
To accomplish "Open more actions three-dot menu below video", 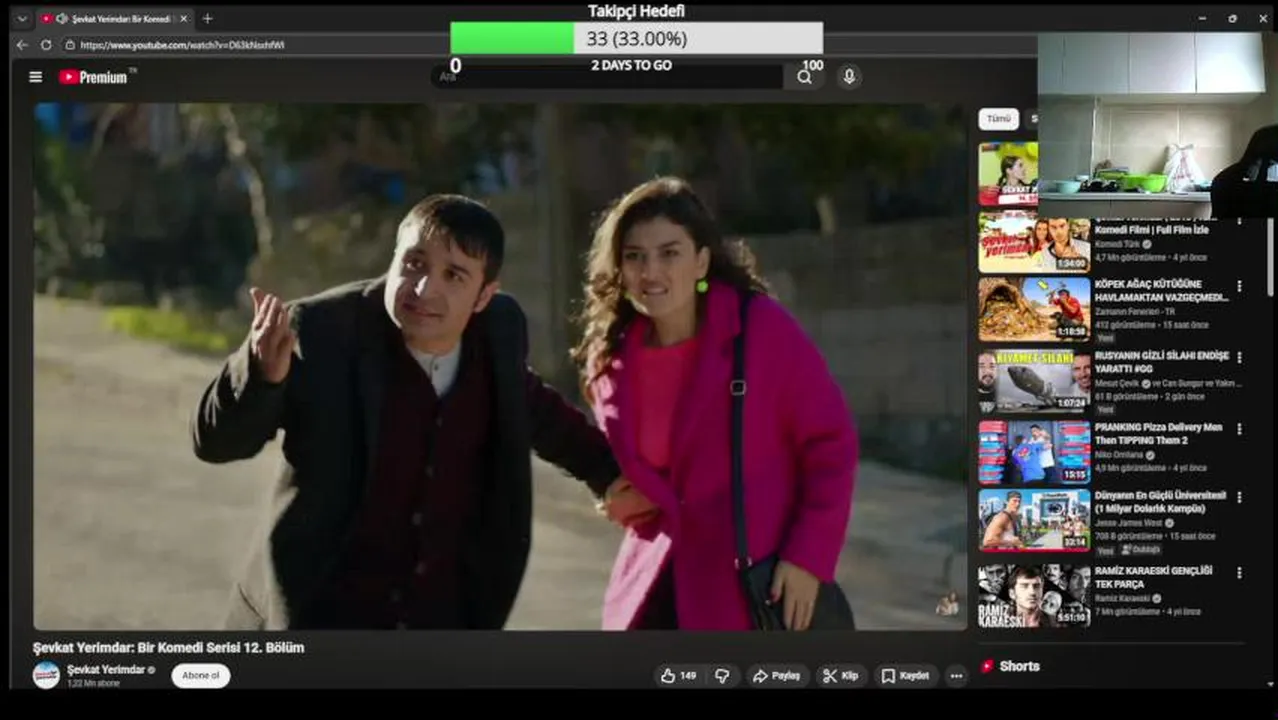I will tap(956, 676).
